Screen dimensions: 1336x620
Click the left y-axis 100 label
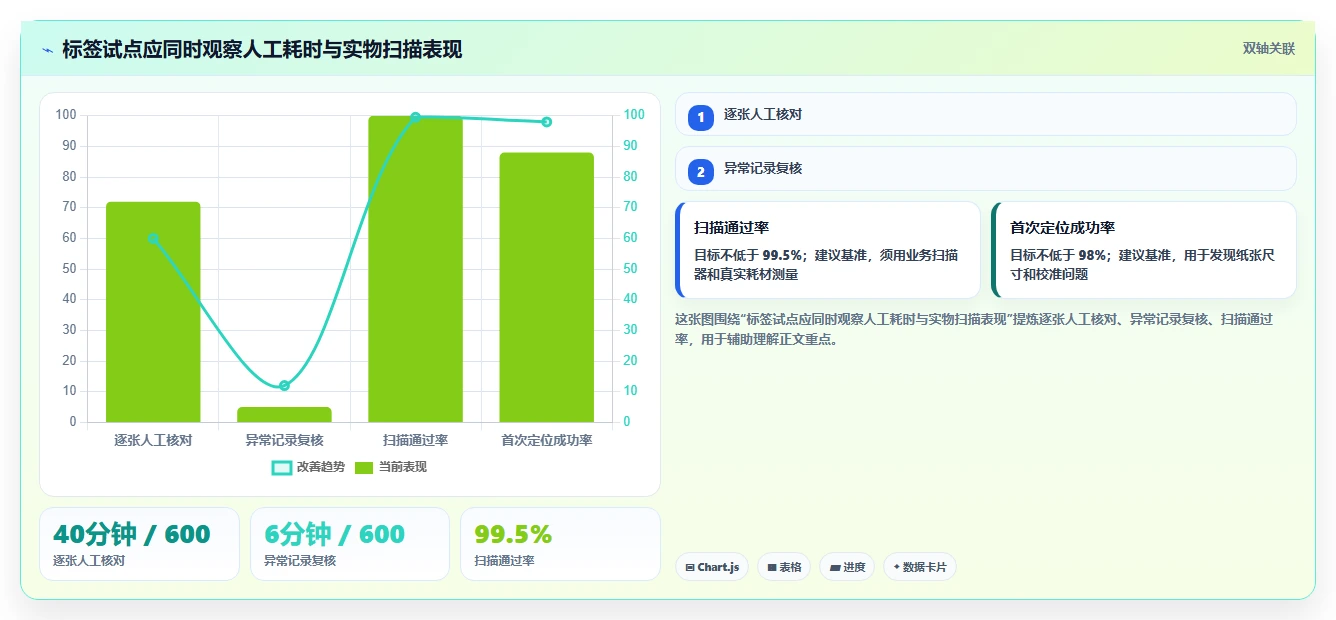pyautogui.click(x=66, y=115)
